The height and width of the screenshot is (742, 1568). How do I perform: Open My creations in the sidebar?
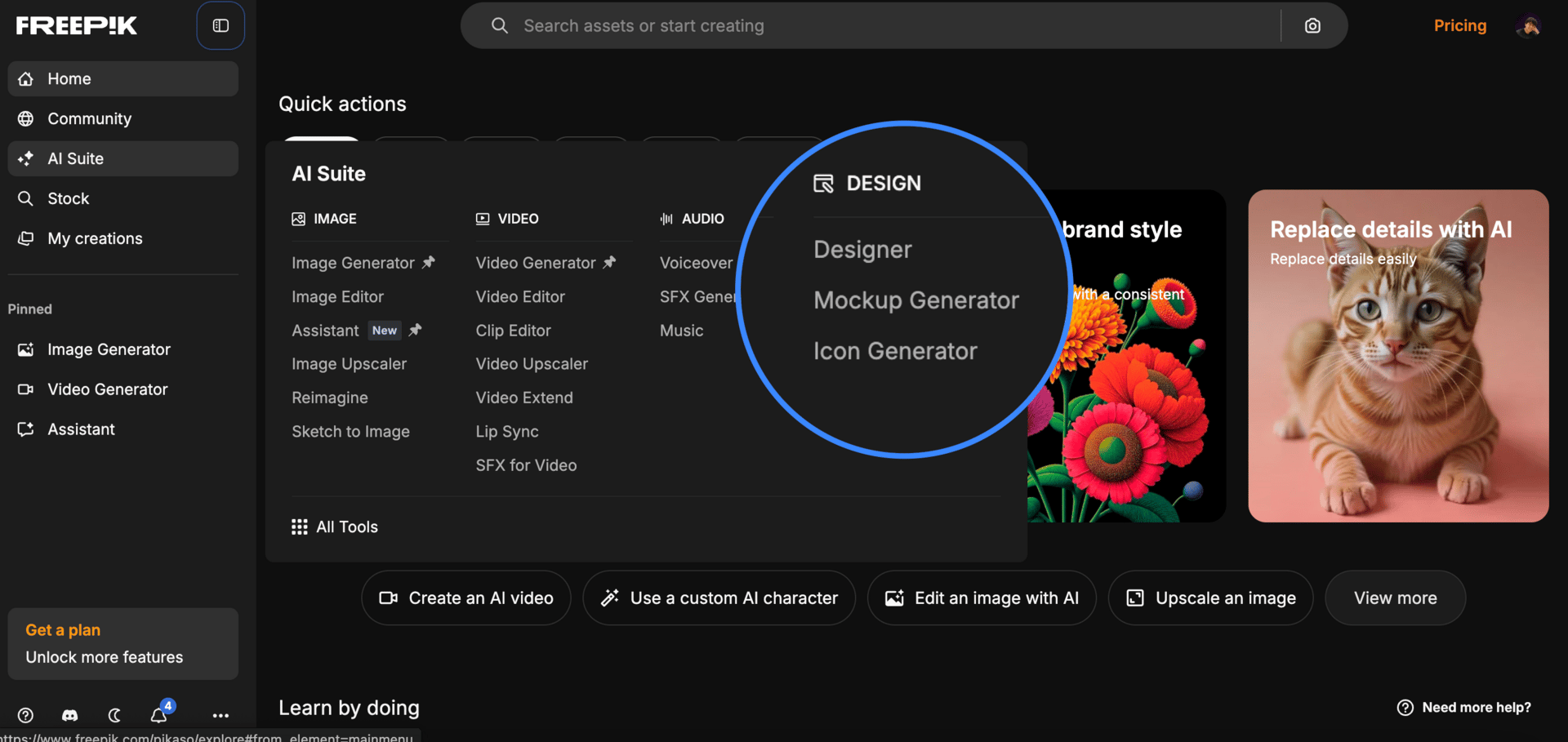point(123,238)
